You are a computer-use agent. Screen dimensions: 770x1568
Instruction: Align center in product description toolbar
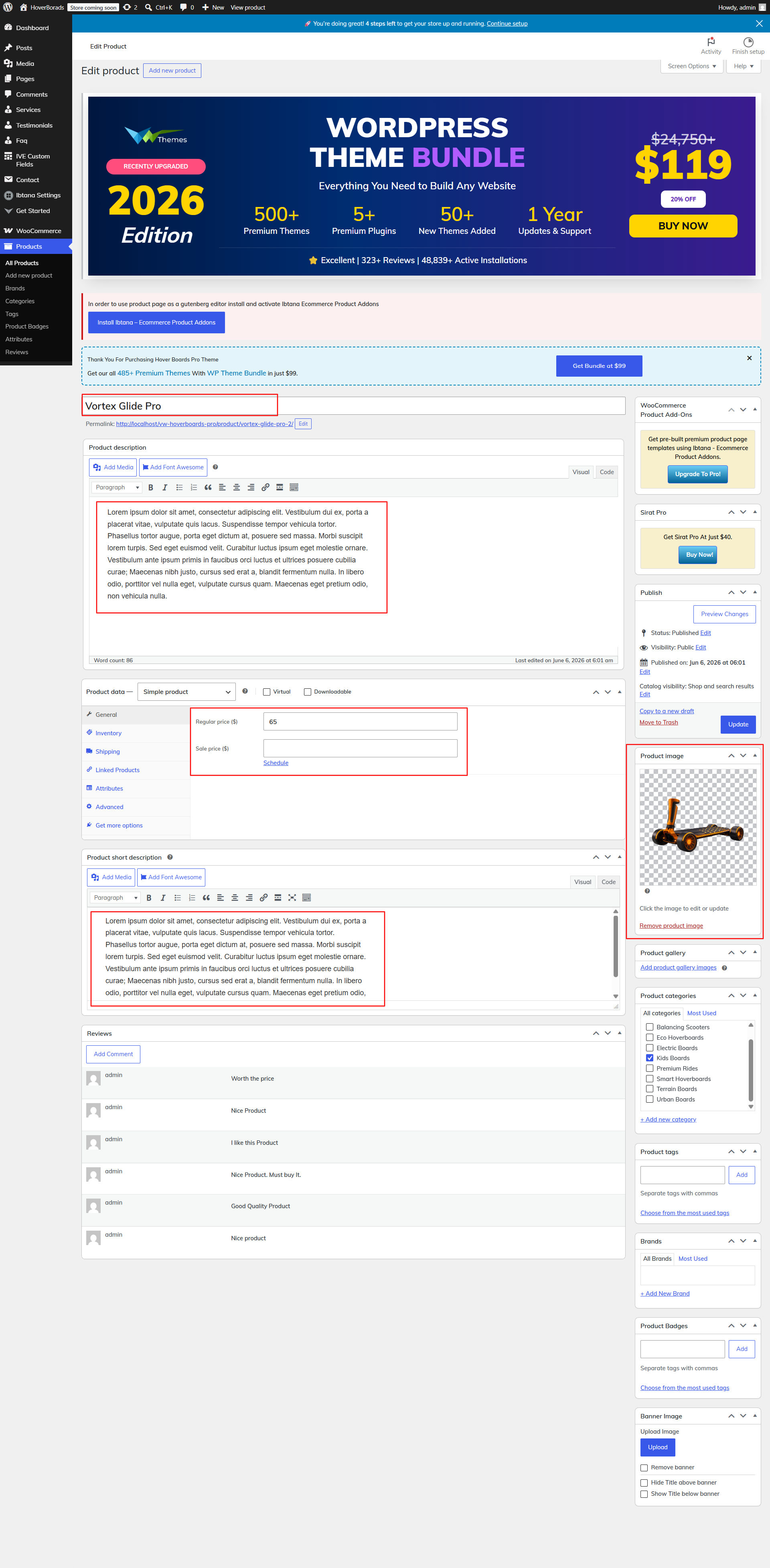tap(236, 487)
